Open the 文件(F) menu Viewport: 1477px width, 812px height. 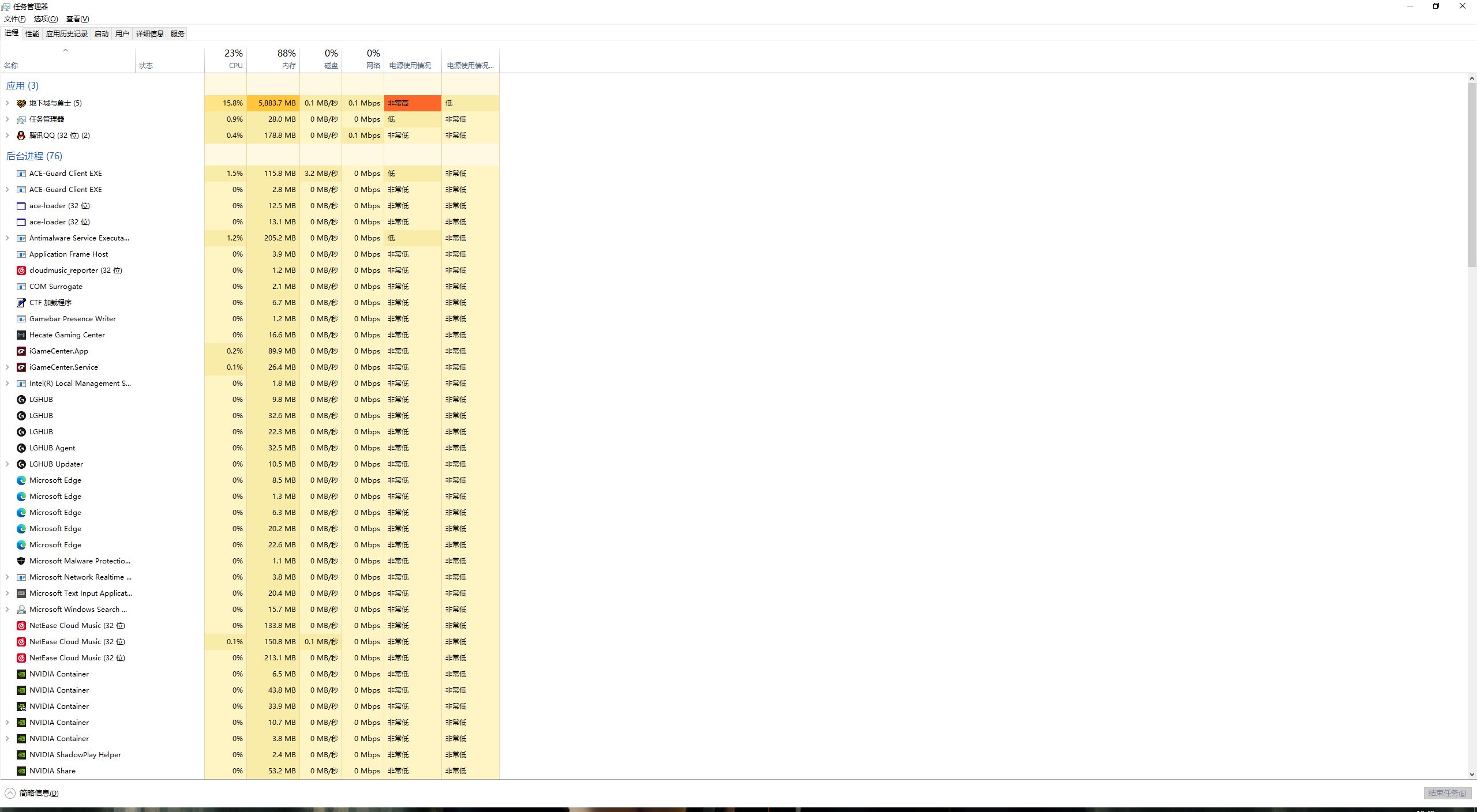coord(14,19)
